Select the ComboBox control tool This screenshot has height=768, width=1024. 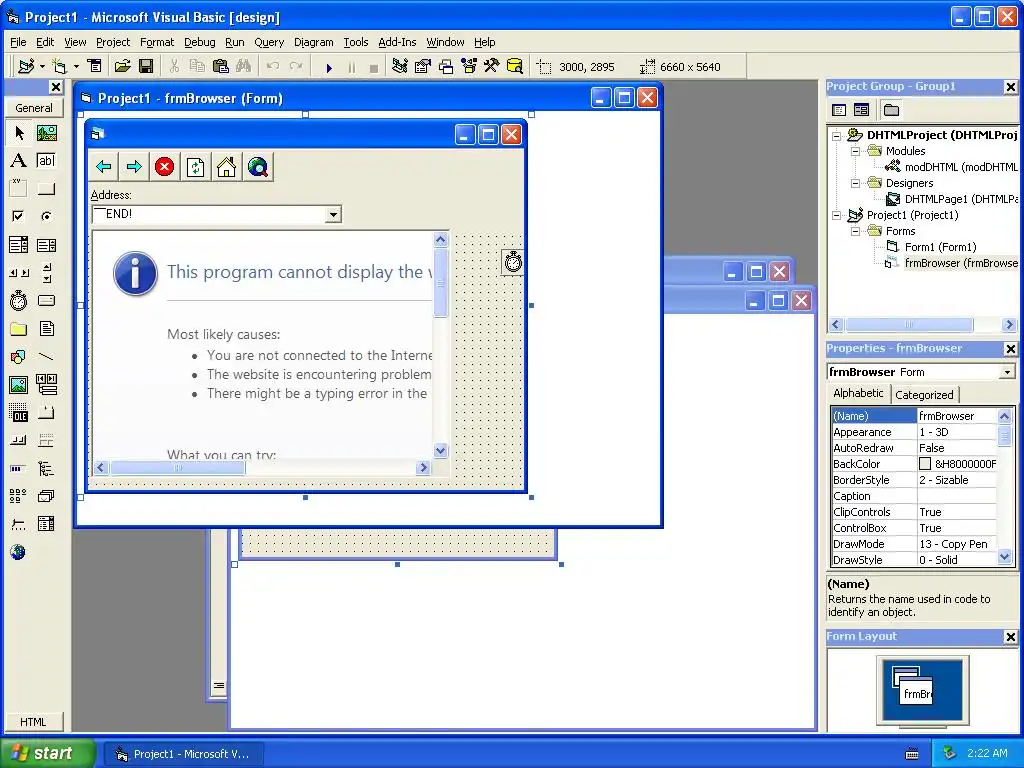pyautogui.click(x=19, y=245)
